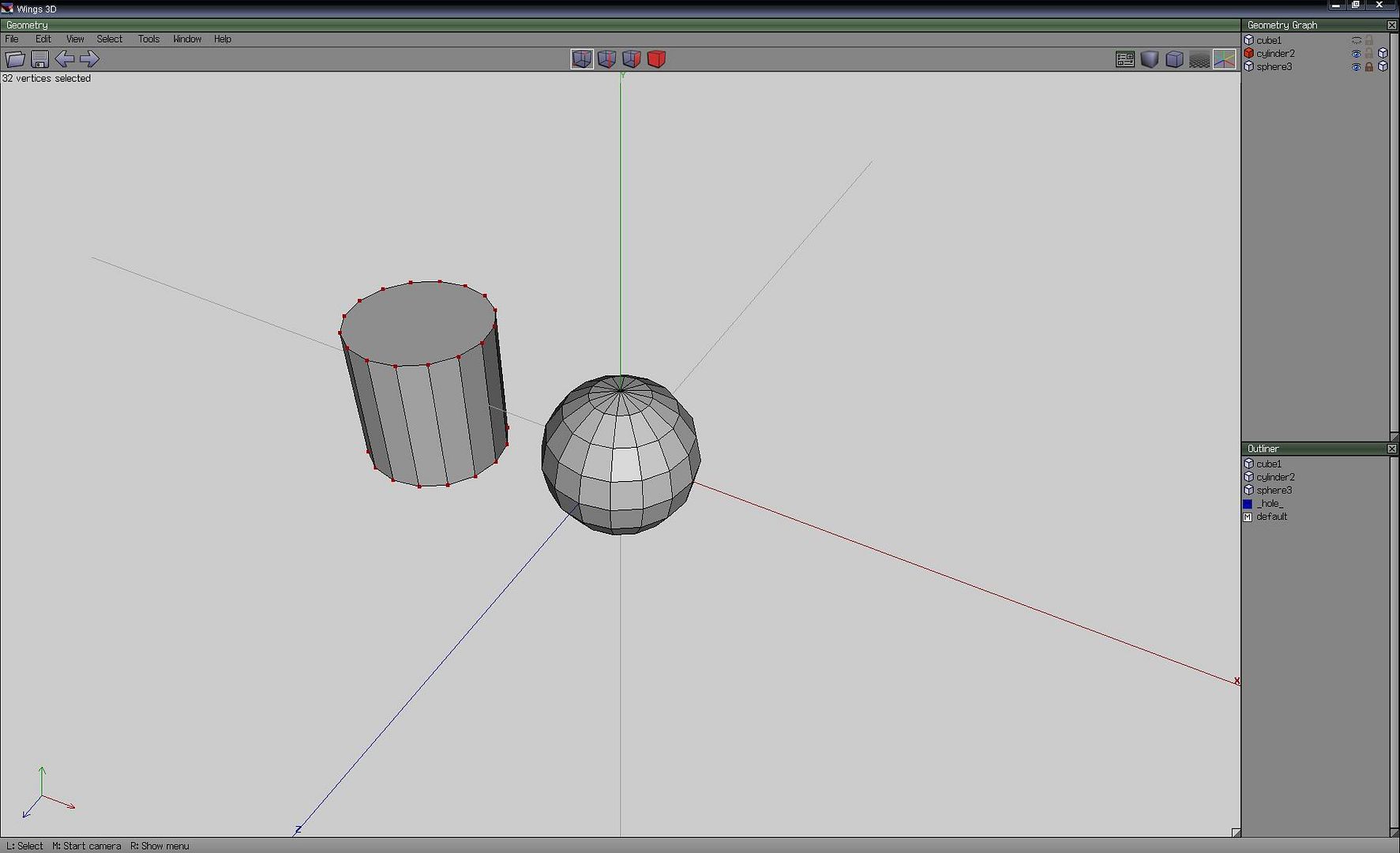Select sphere3 entry in Outliner
This screenshot has height=853, width=1400.
tap(1274, 490)
